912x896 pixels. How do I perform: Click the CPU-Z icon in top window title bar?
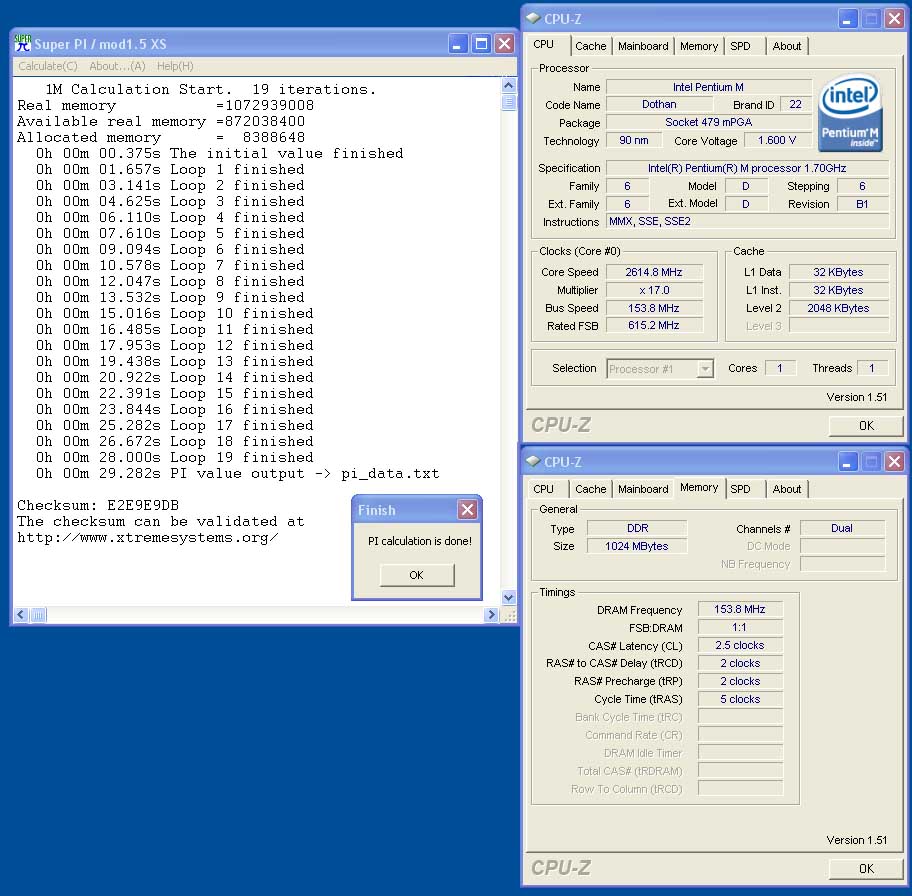(x=533, y=19)
